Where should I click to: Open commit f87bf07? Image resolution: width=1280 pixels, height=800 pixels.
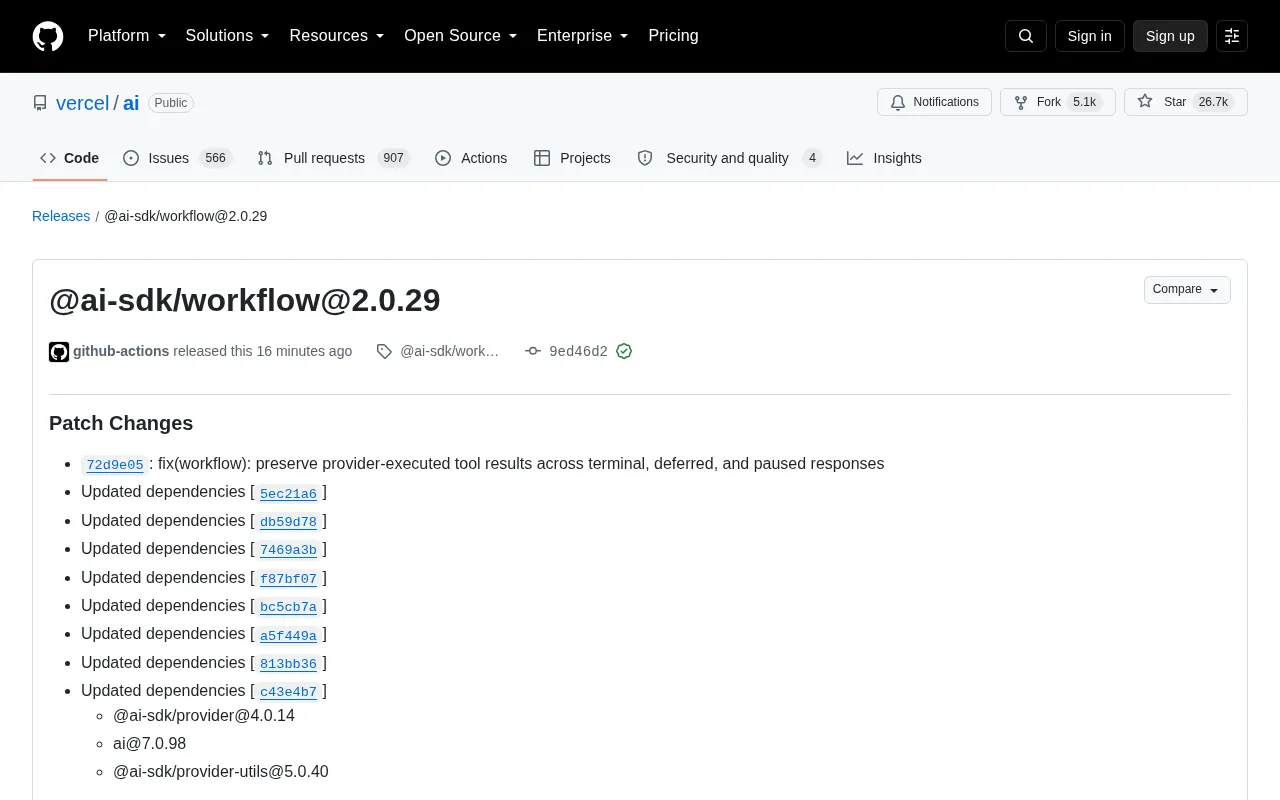(288, 578)
